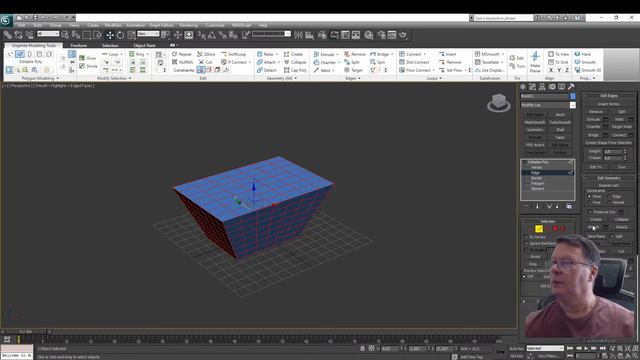The image size is (640, 360).
Task: Expand the Geometry (All) panel footer
Action: click(282, 78)
